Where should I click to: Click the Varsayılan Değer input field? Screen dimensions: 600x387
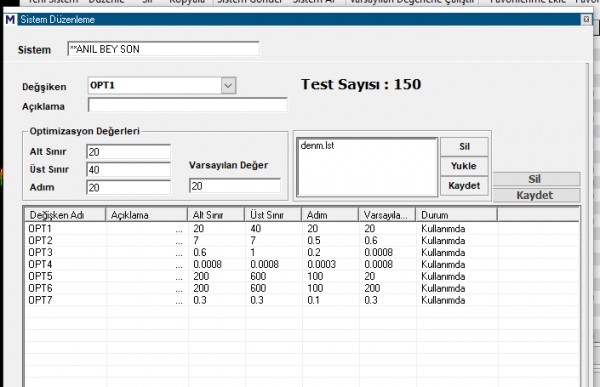point(235,186)
